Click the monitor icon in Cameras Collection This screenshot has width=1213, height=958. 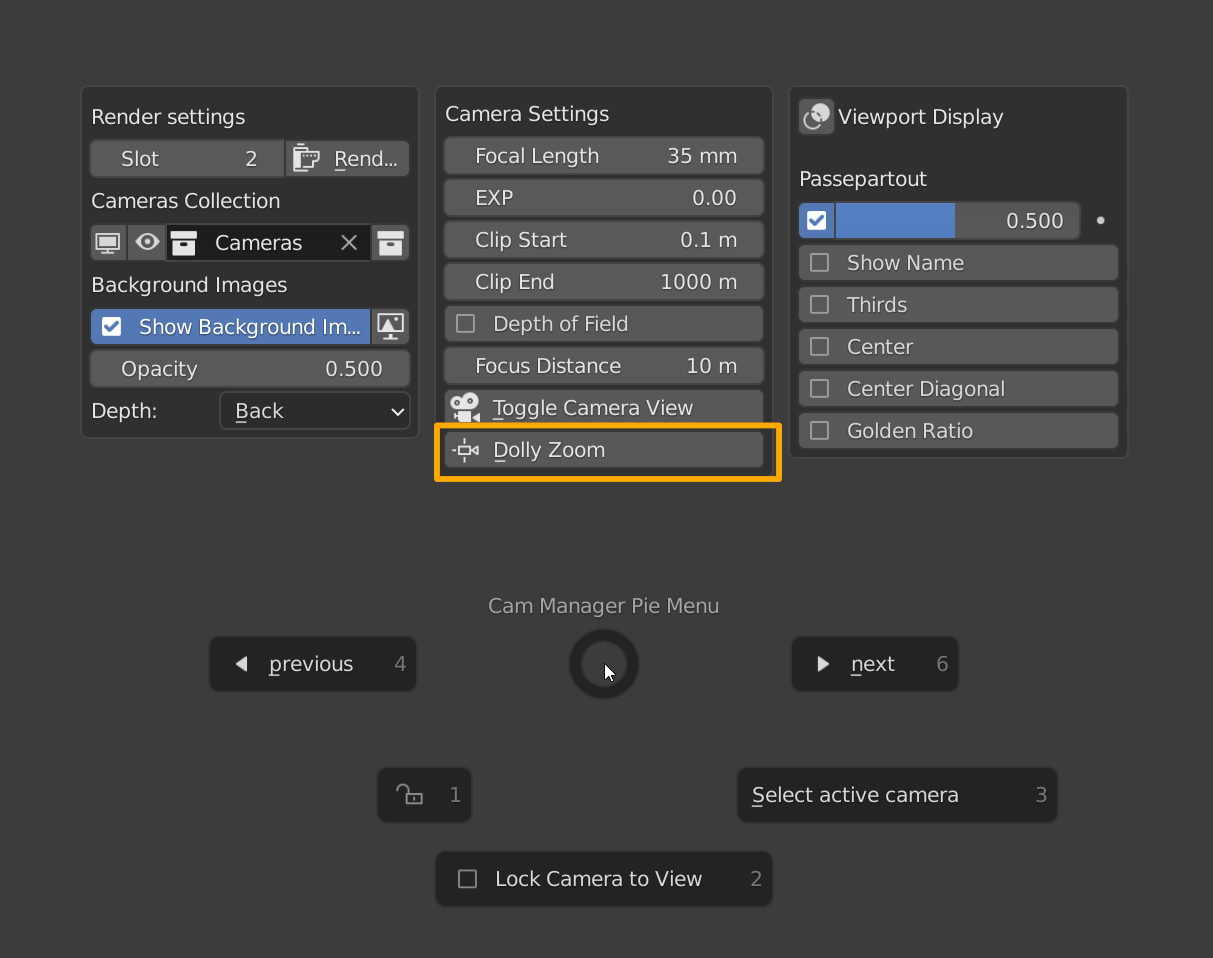click(108, 243)
